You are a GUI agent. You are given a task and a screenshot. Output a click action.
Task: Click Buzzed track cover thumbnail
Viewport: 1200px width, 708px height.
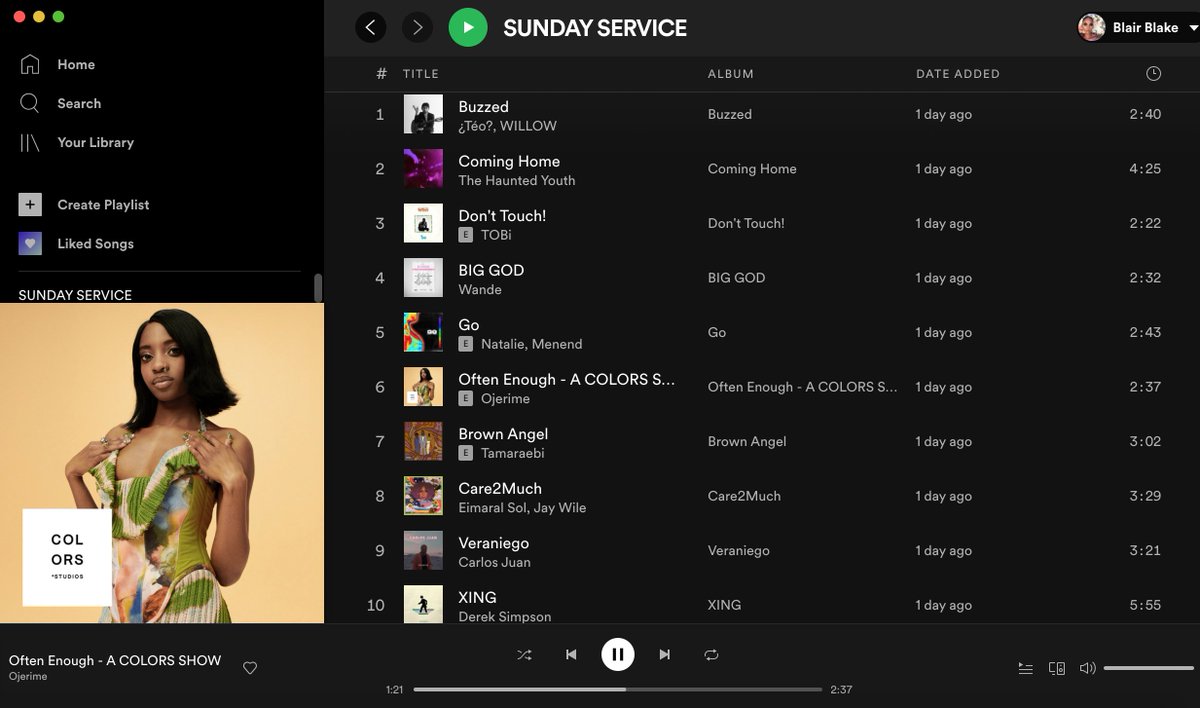[423, 115]
